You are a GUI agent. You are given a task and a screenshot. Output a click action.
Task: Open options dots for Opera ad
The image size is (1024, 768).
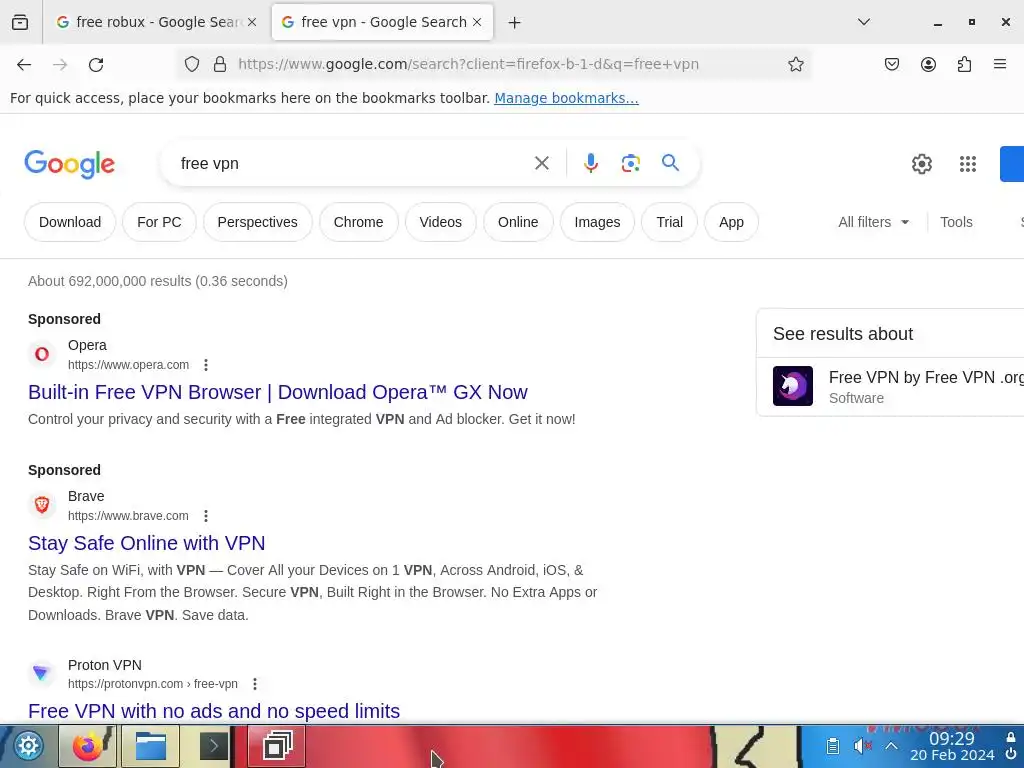coord(206,365)
